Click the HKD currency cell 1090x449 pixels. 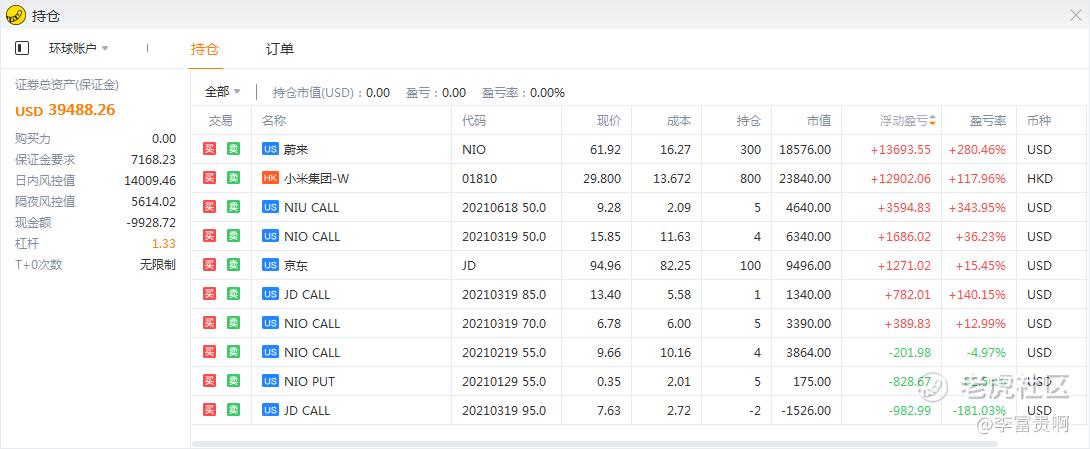click(1039, 179)
